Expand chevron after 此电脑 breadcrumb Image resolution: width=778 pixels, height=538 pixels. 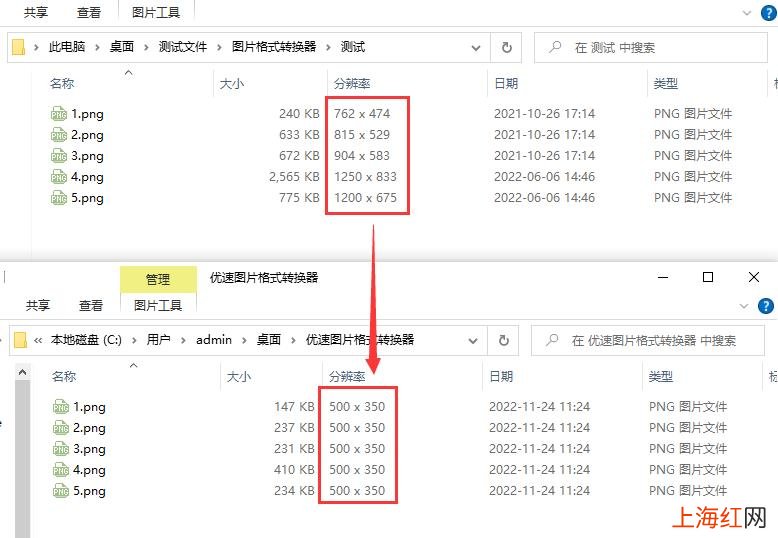click(x=97, y=48)
